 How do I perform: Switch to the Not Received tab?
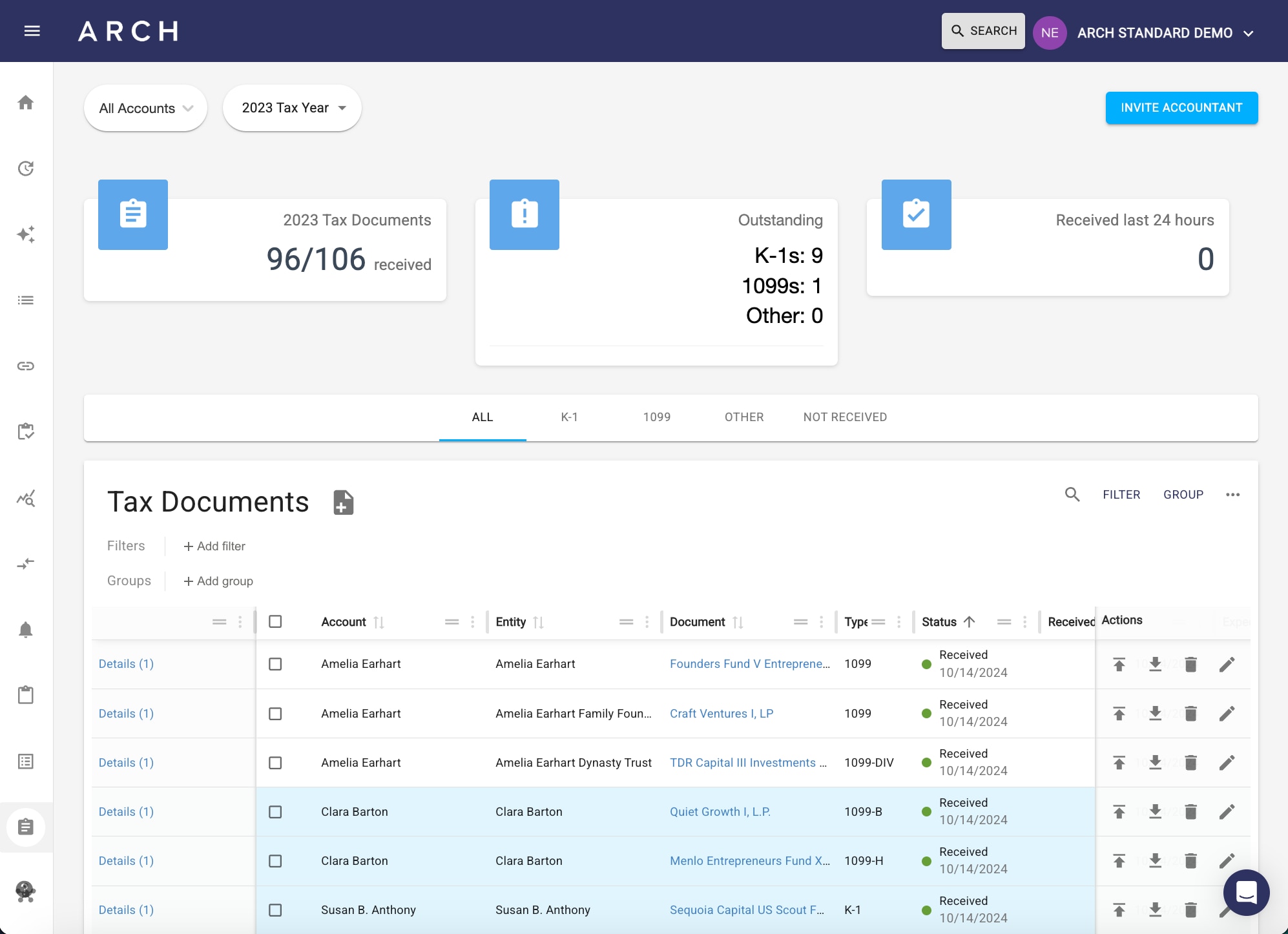point(845,417)
